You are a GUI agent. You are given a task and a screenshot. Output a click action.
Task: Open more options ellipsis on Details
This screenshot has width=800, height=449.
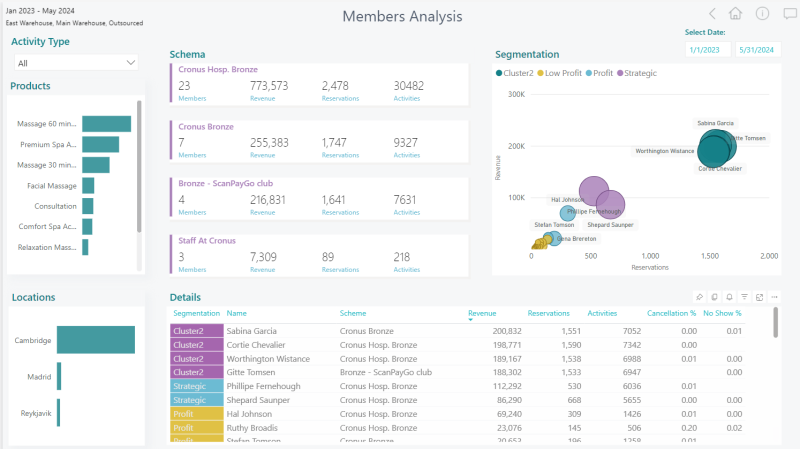tap(774, 297)
